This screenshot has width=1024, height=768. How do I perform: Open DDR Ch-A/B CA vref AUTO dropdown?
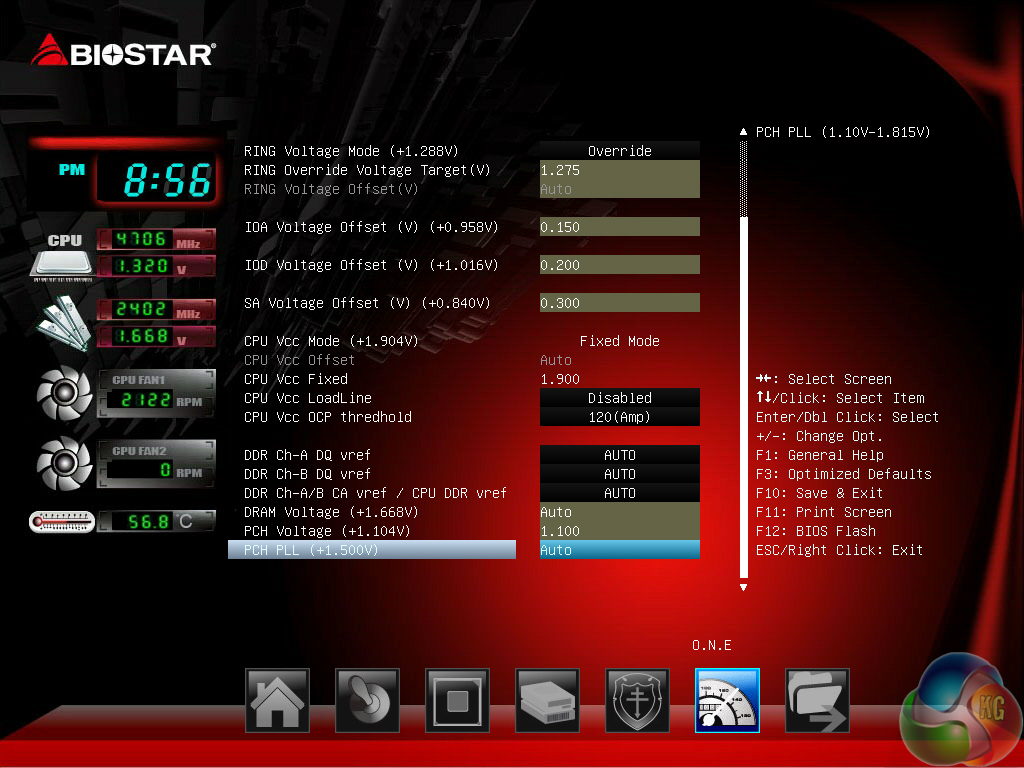click(x=620, y=492)
